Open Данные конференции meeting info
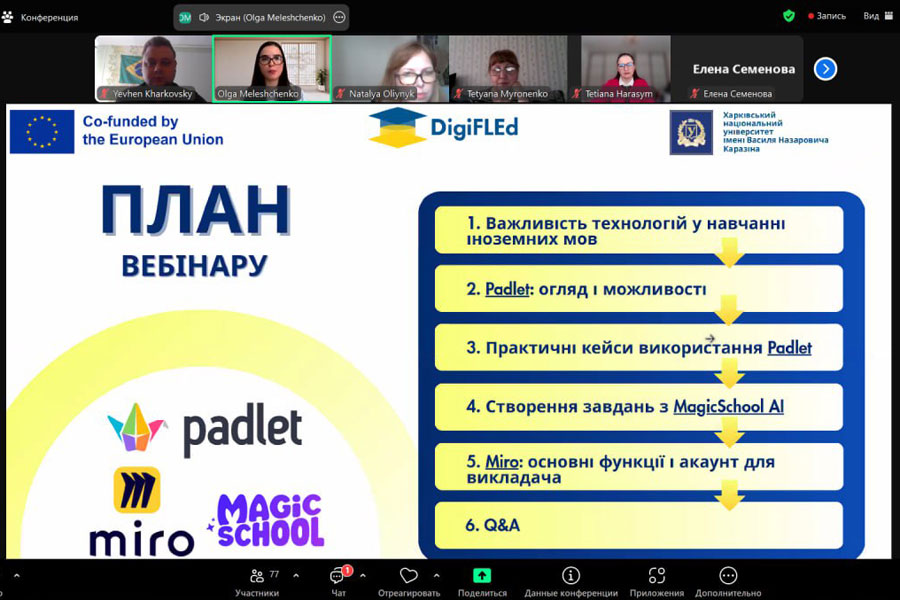This screenshot has height=600, width=900. pos(571,582)
